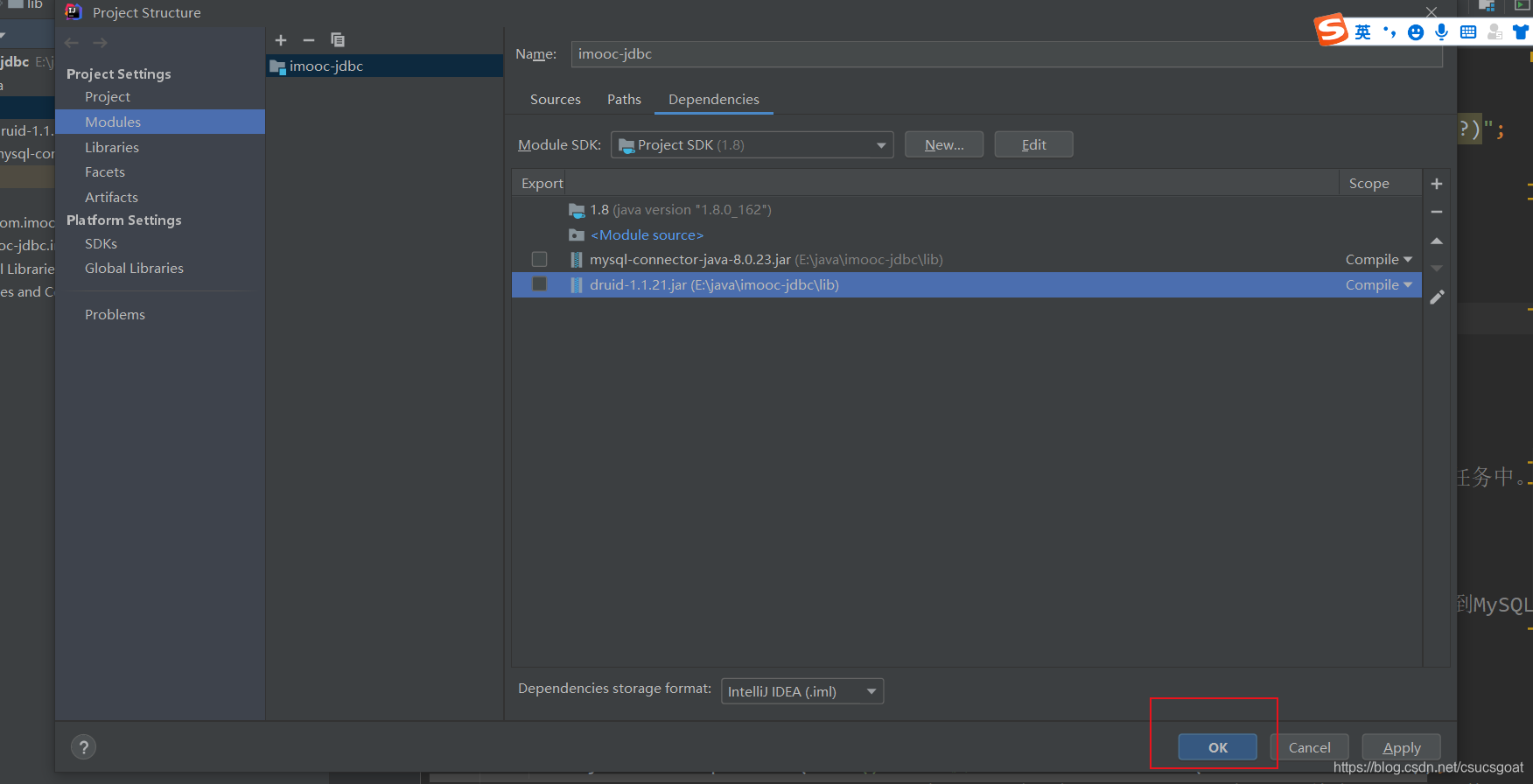This screenshot has height=784, width=1533.
Task: Add a new module with plus icon
Action: pos(281,40)
